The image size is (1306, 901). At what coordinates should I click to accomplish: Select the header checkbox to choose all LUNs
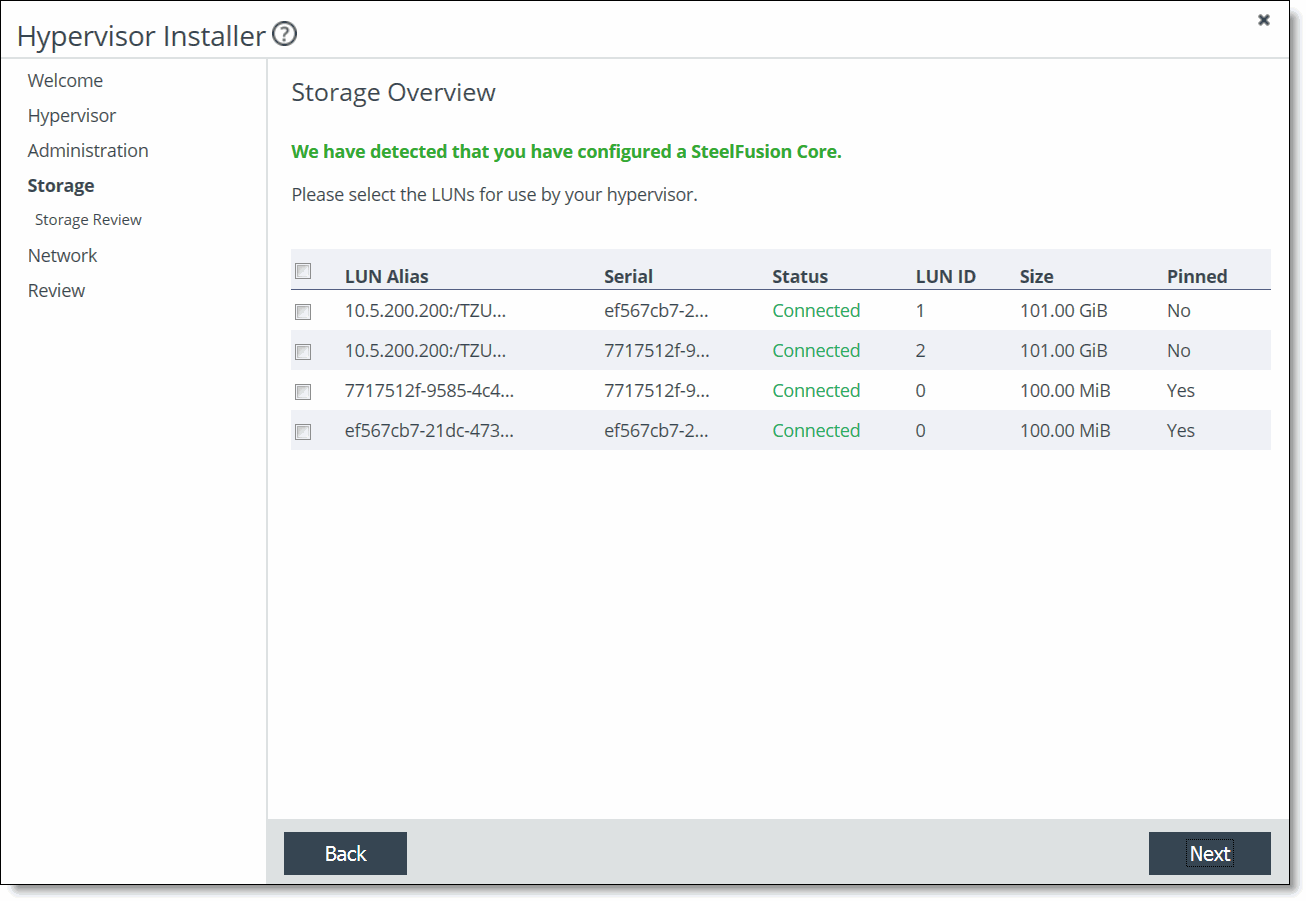pos(303,271)
